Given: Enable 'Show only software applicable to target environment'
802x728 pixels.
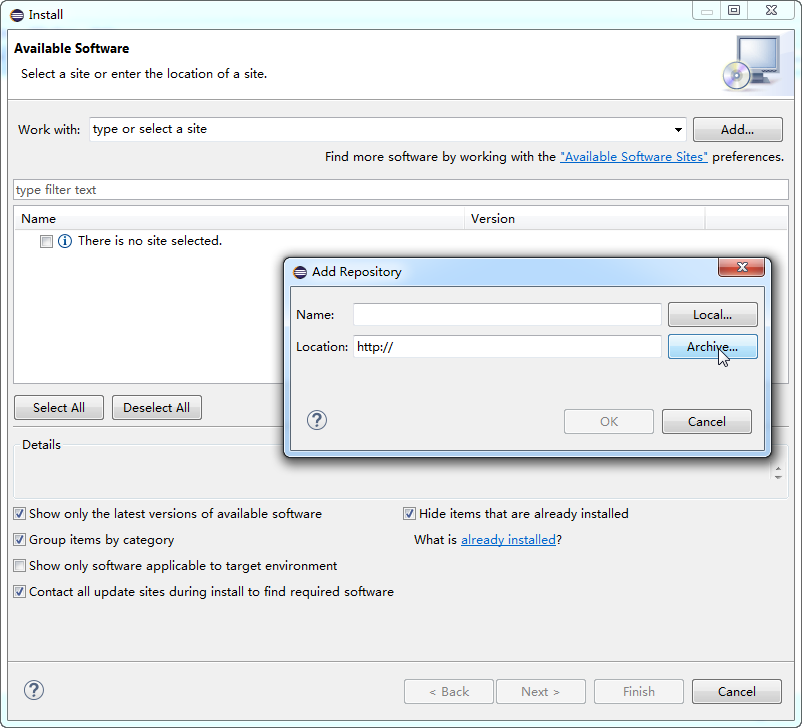Looking at the screenshot, I should click(20, 566).
